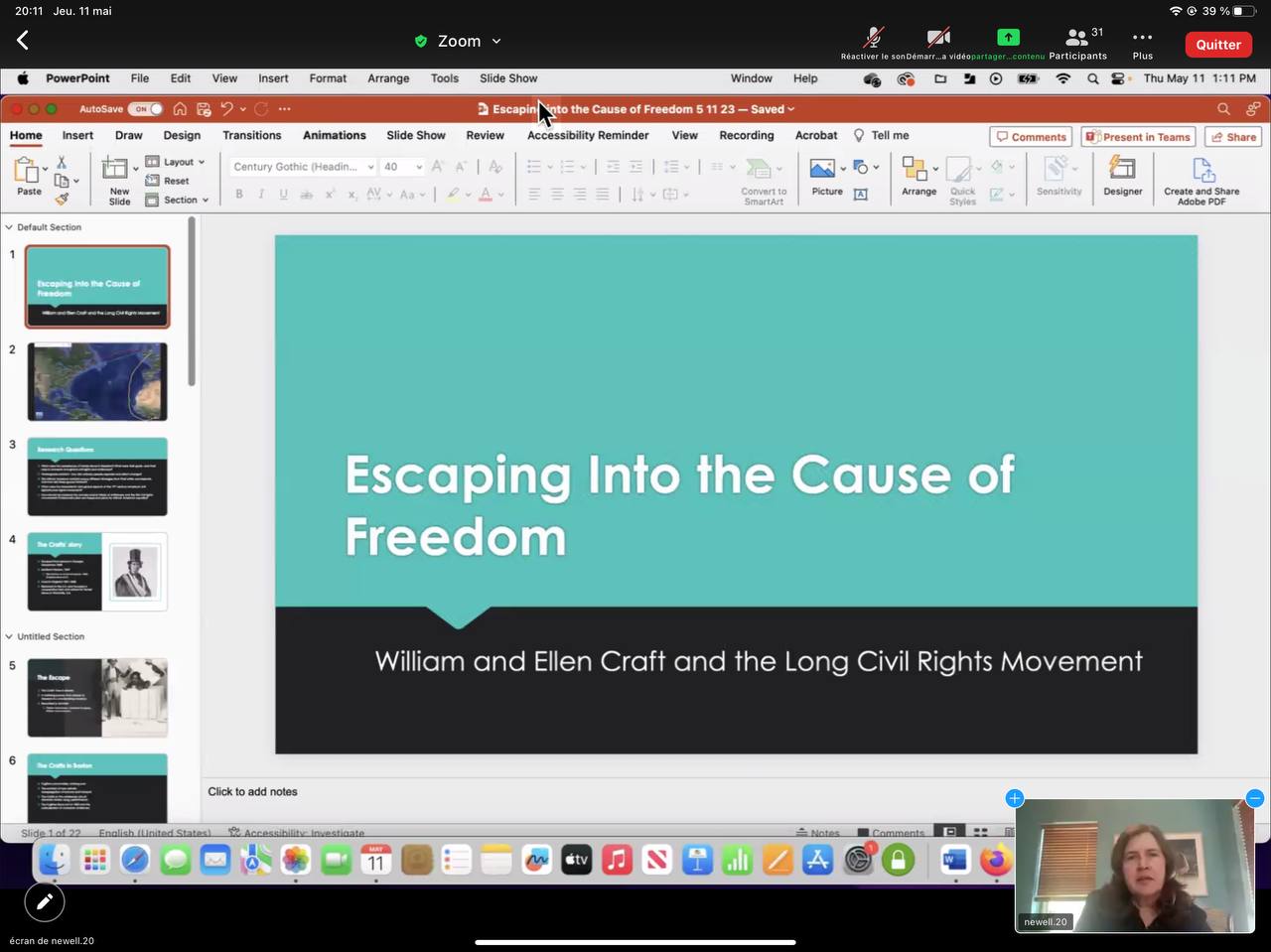
Task: Click the Present in Teams button
Action: pyautogui.click(x=1137, y=137)
